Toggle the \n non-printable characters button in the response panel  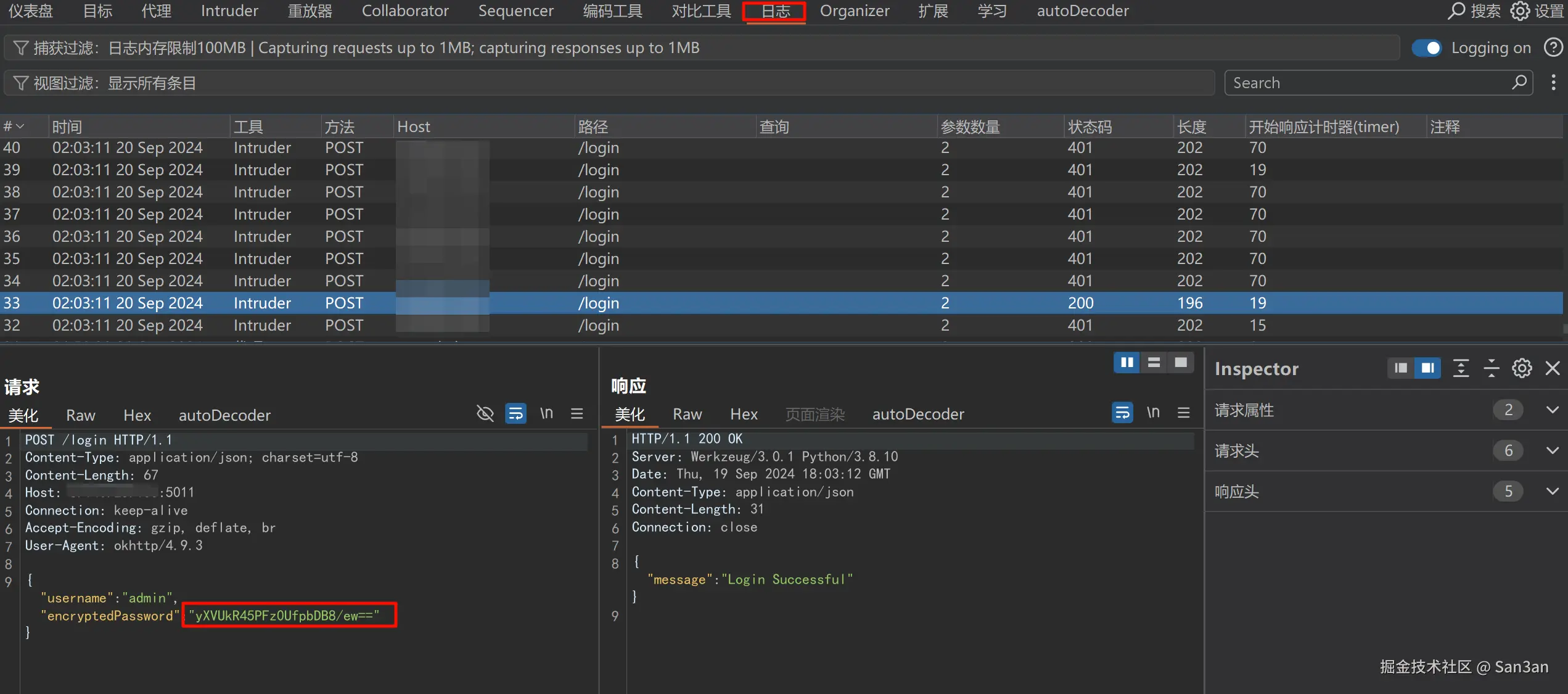(x=1153, y=413)
